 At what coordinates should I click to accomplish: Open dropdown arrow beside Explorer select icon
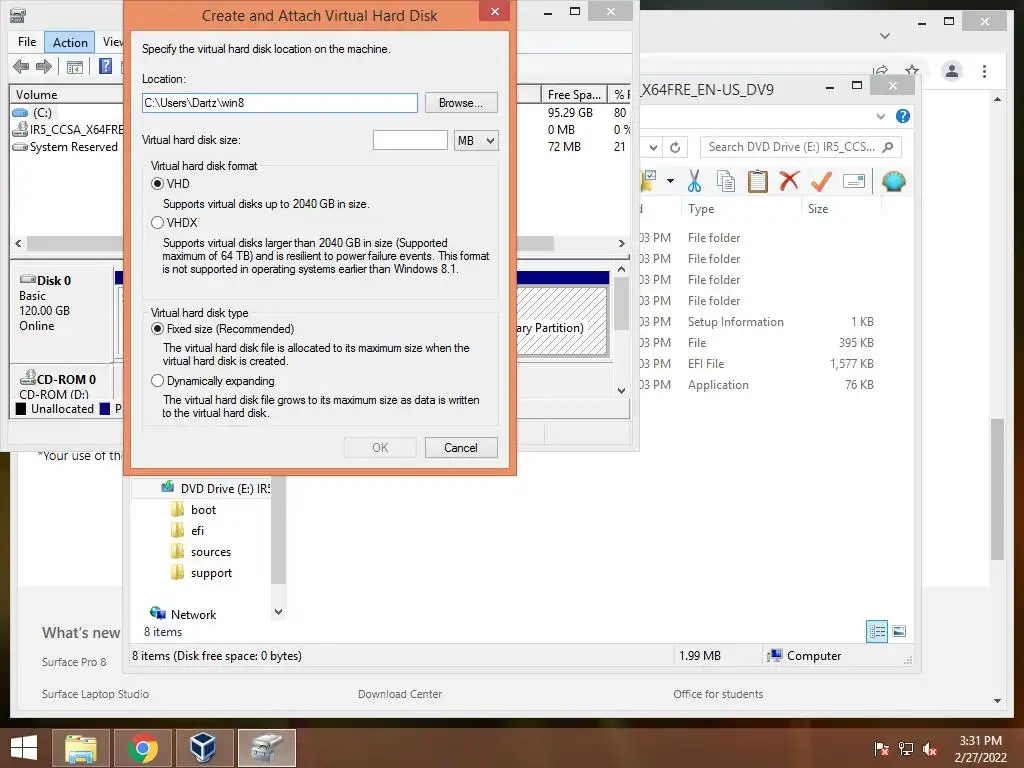point(670,180)
